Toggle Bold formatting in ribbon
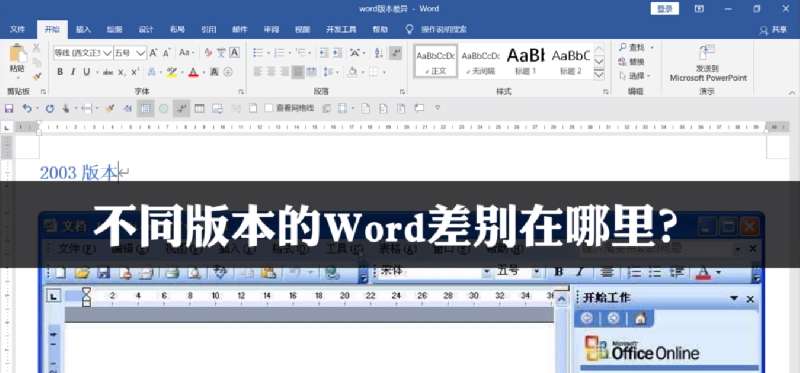The image size is (800, 373). (x=60, y=72)
